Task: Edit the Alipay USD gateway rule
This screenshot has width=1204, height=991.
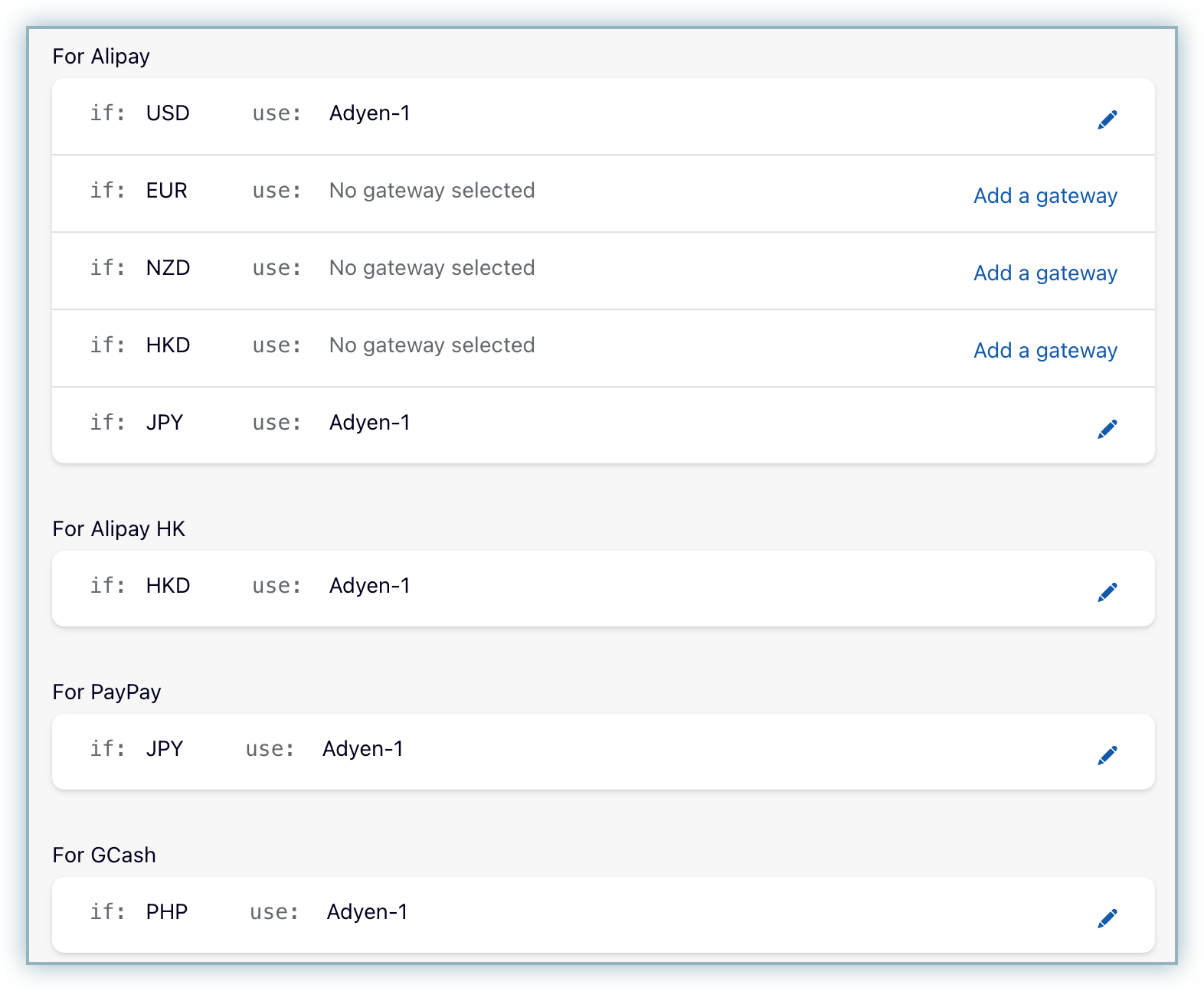Action: [1107, 119]
